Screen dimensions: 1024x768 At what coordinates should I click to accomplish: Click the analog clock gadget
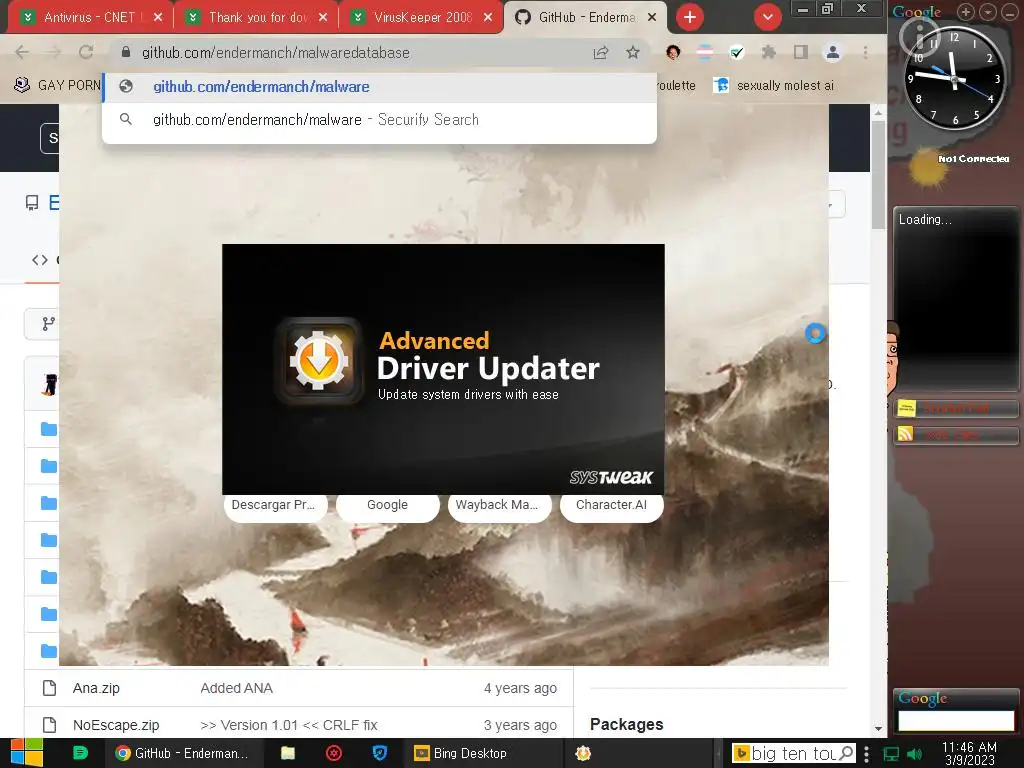954,78
